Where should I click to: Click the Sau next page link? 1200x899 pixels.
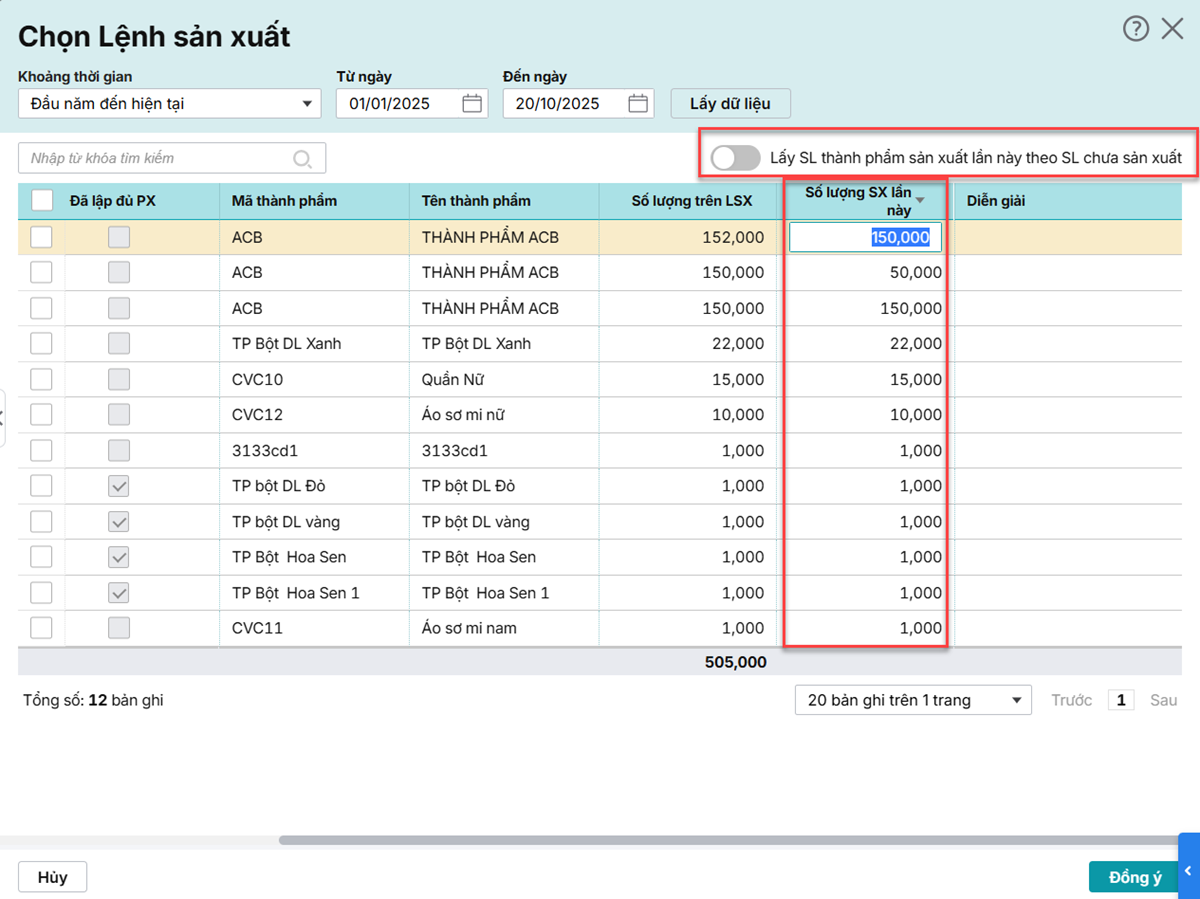click(1163, 700)
